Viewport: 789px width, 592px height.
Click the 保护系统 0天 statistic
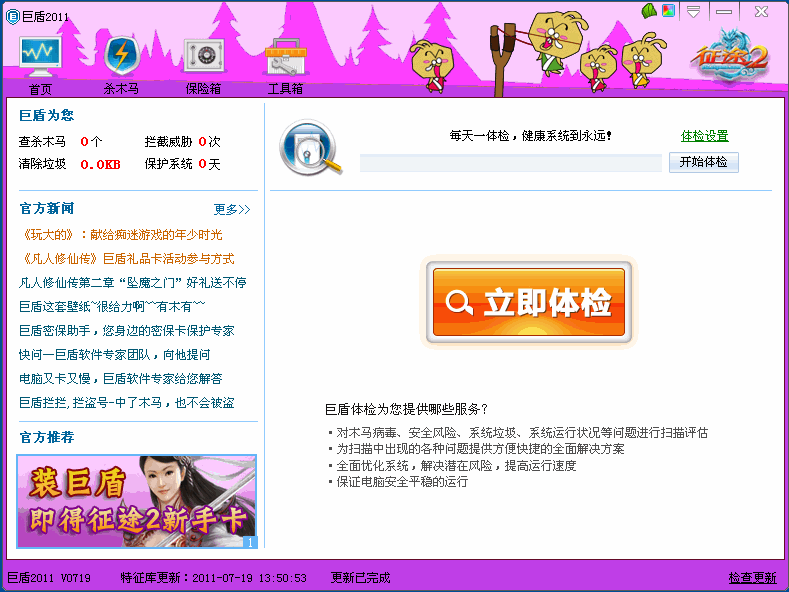click(x=183, y=164)
